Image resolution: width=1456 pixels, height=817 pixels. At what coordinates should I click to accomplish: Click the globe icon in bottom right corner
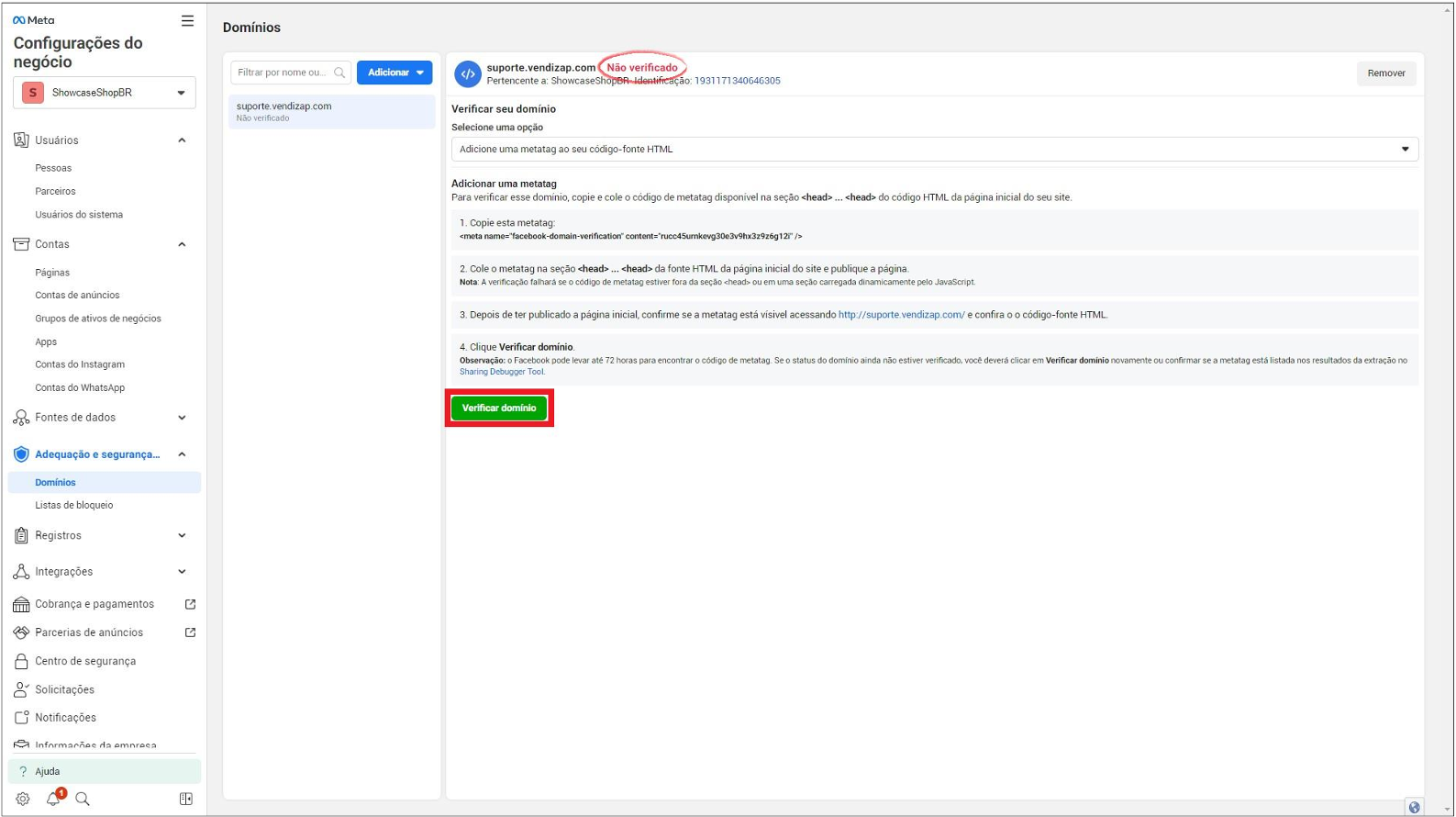(x=1414, y=807)
